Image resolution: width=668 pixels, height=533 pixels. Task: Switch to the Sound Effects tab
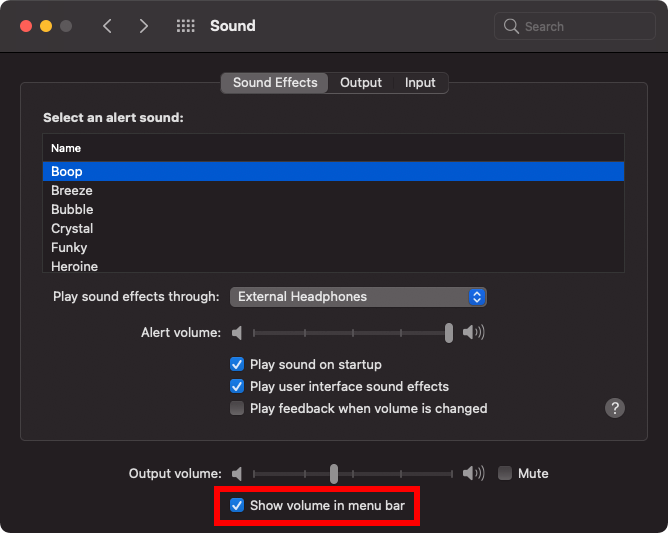tap(275, 83)
